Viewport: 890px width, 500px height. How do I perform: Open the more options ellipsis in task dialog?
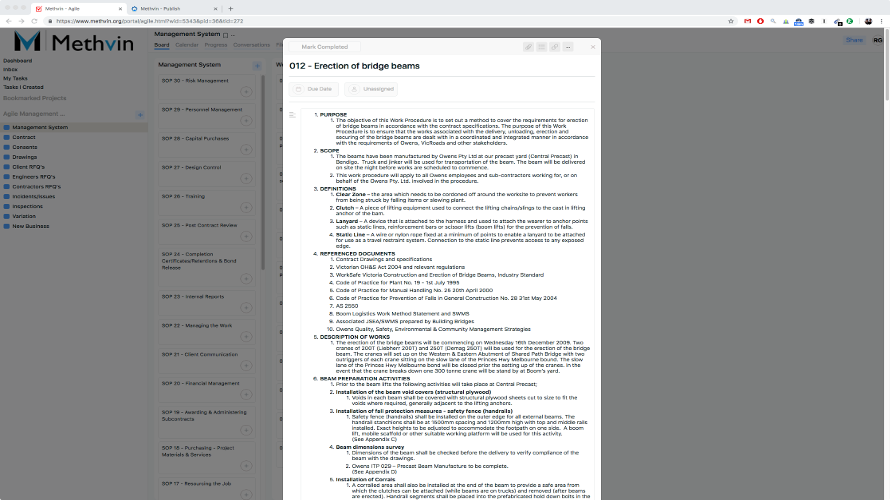[568, 47]
